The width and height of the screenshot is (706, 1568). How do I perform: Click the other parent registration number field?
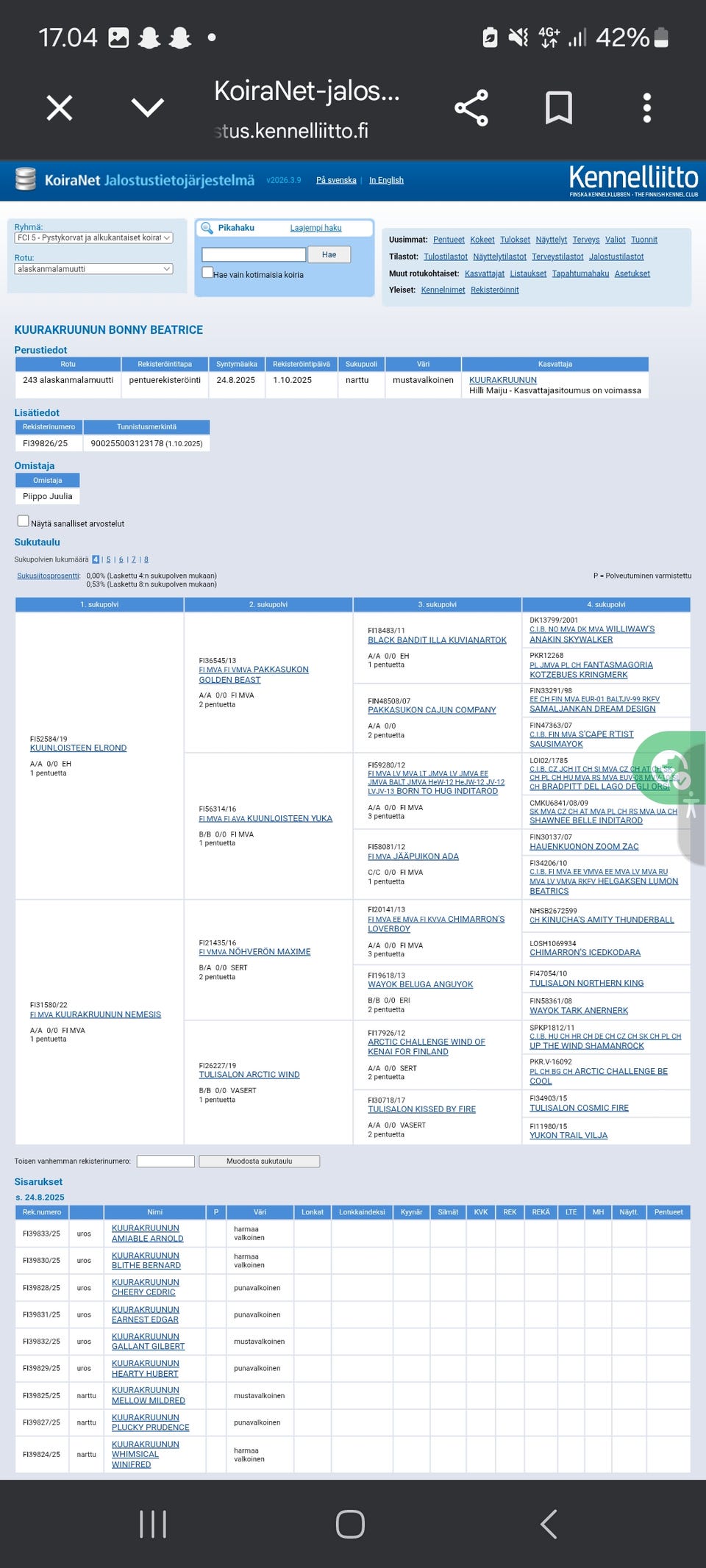[165, 1161]
